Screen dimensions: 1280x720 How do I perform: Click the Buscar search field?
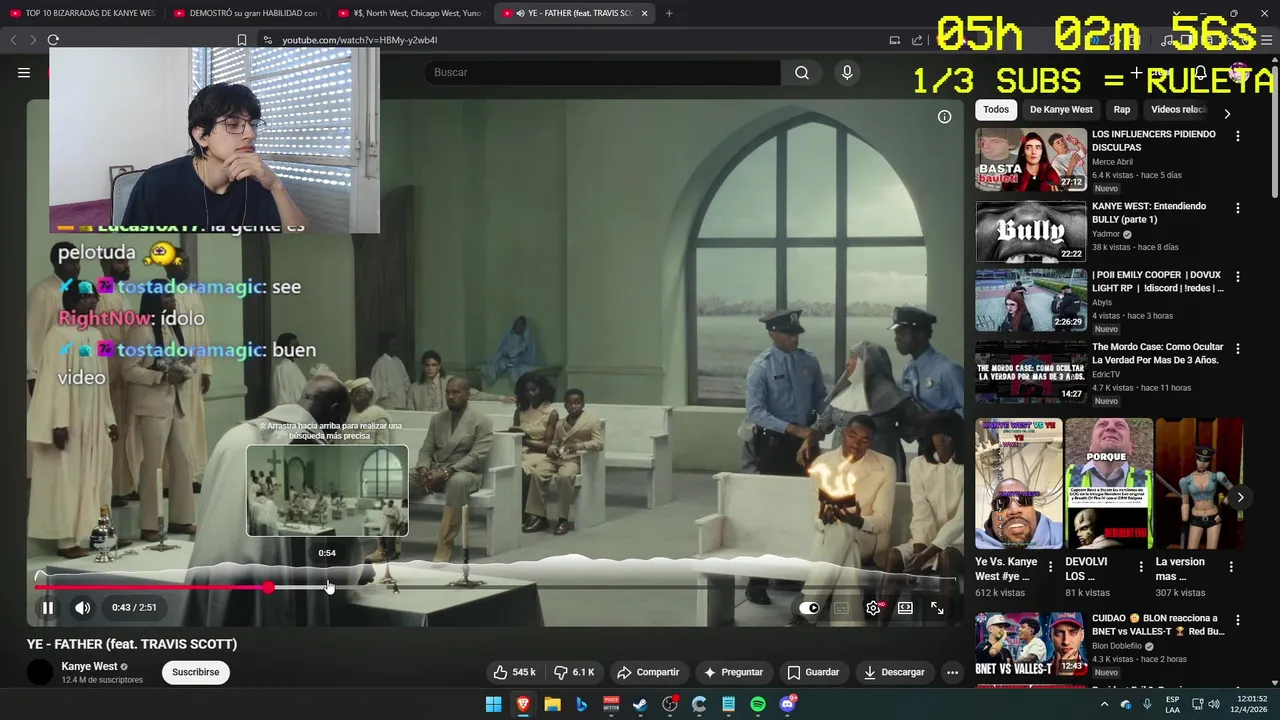coord(603,72)
